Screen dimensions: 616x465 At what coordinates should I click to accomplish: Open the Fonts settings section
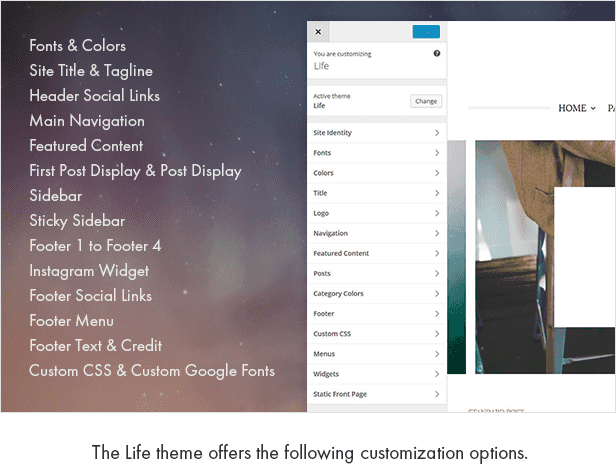point(376,153)
